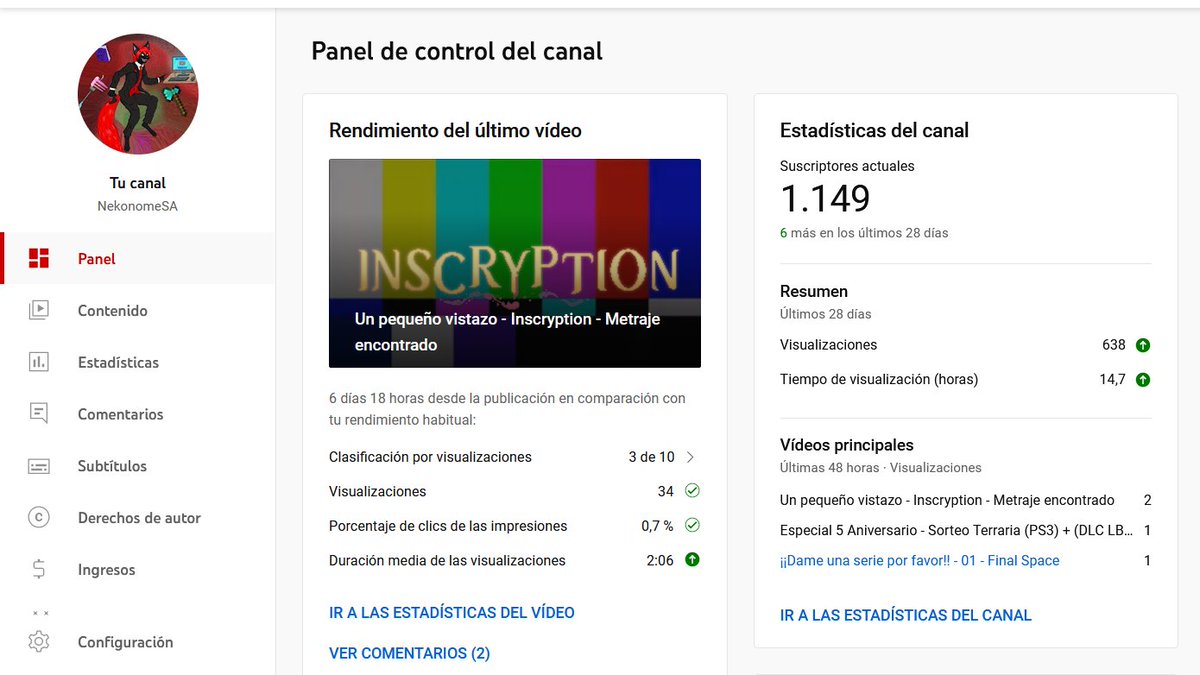Open IR A LAS ESTADÍSTICAS DEL VÍDEO
Image resolution: width=1200 pixels, height=675 pixels.
point(451,612)
